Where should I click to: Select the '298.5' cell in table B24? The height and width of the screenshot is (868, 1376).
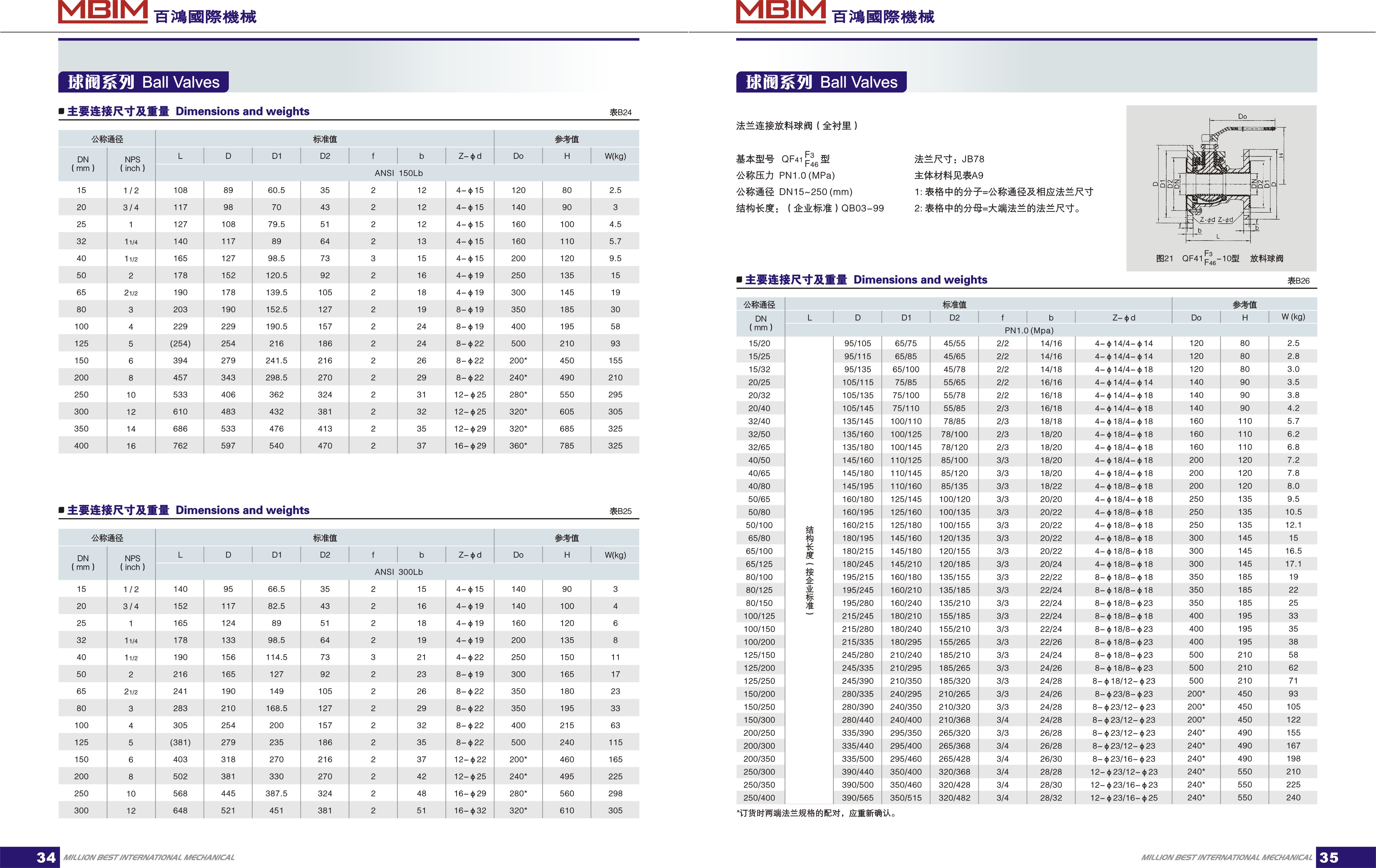click(276, 378)
